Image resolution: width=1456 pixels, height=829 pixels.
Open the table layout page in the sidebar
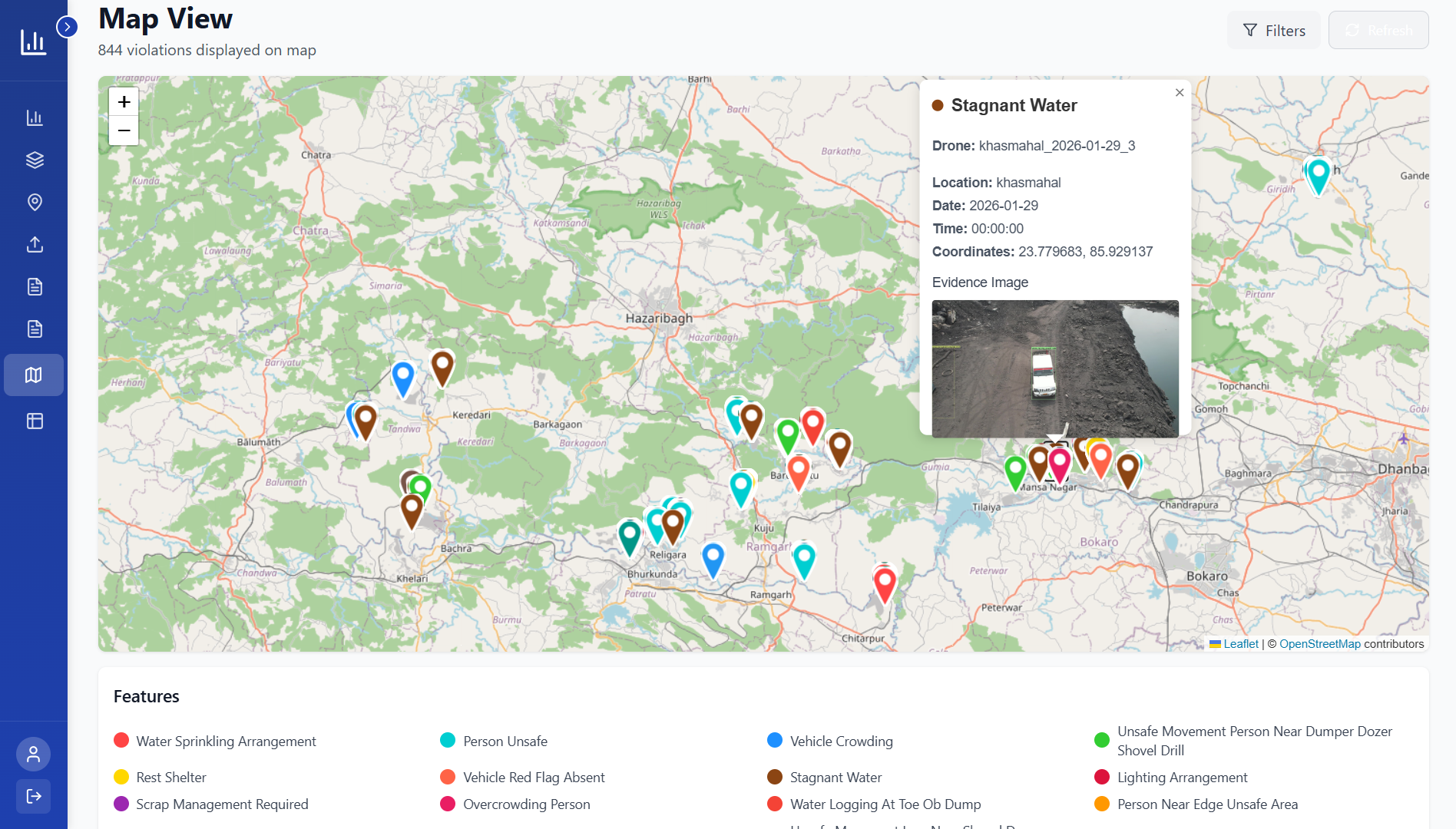coord(35,421)
